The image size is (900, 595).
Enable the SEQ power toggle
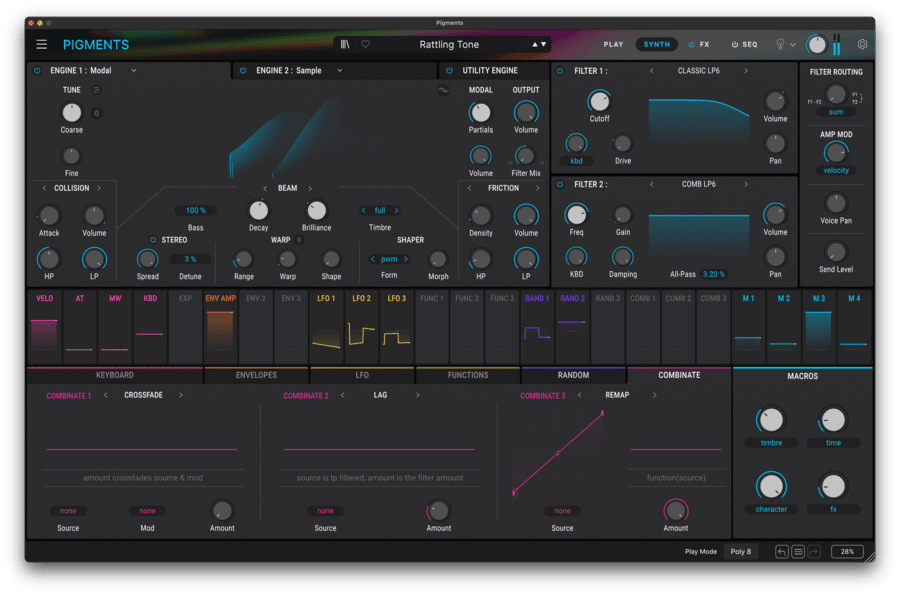pos(735,44)
